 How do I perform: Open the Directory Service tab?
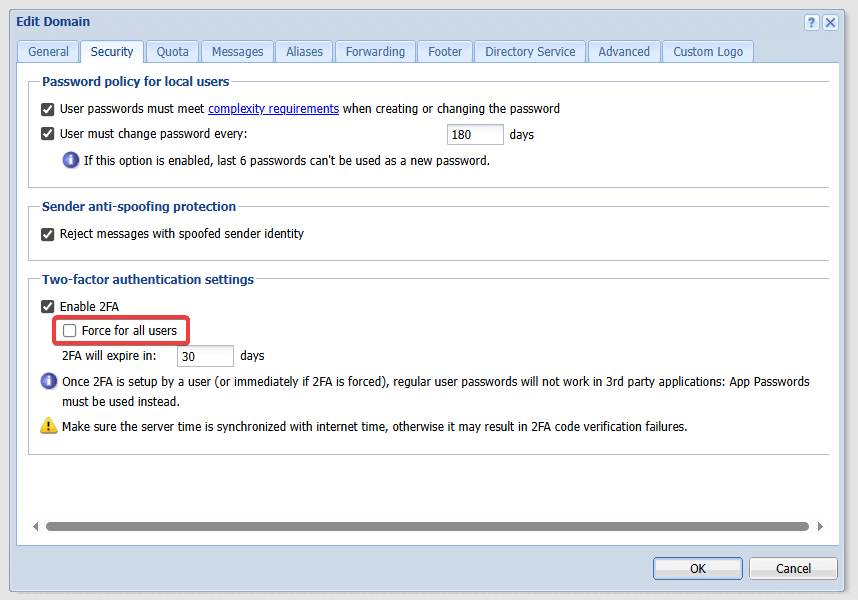point(530,52)
